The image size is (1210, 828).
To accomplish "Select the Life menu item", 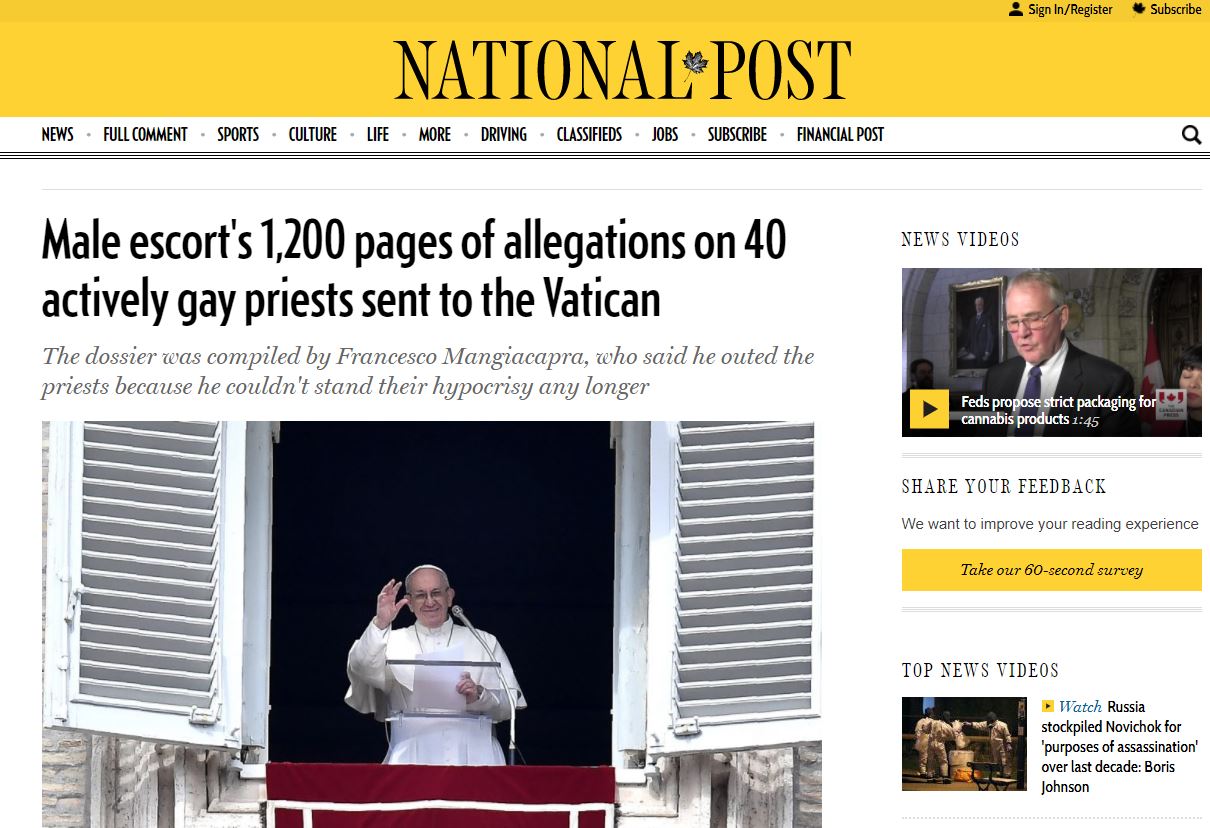I will tap(378, 134).
